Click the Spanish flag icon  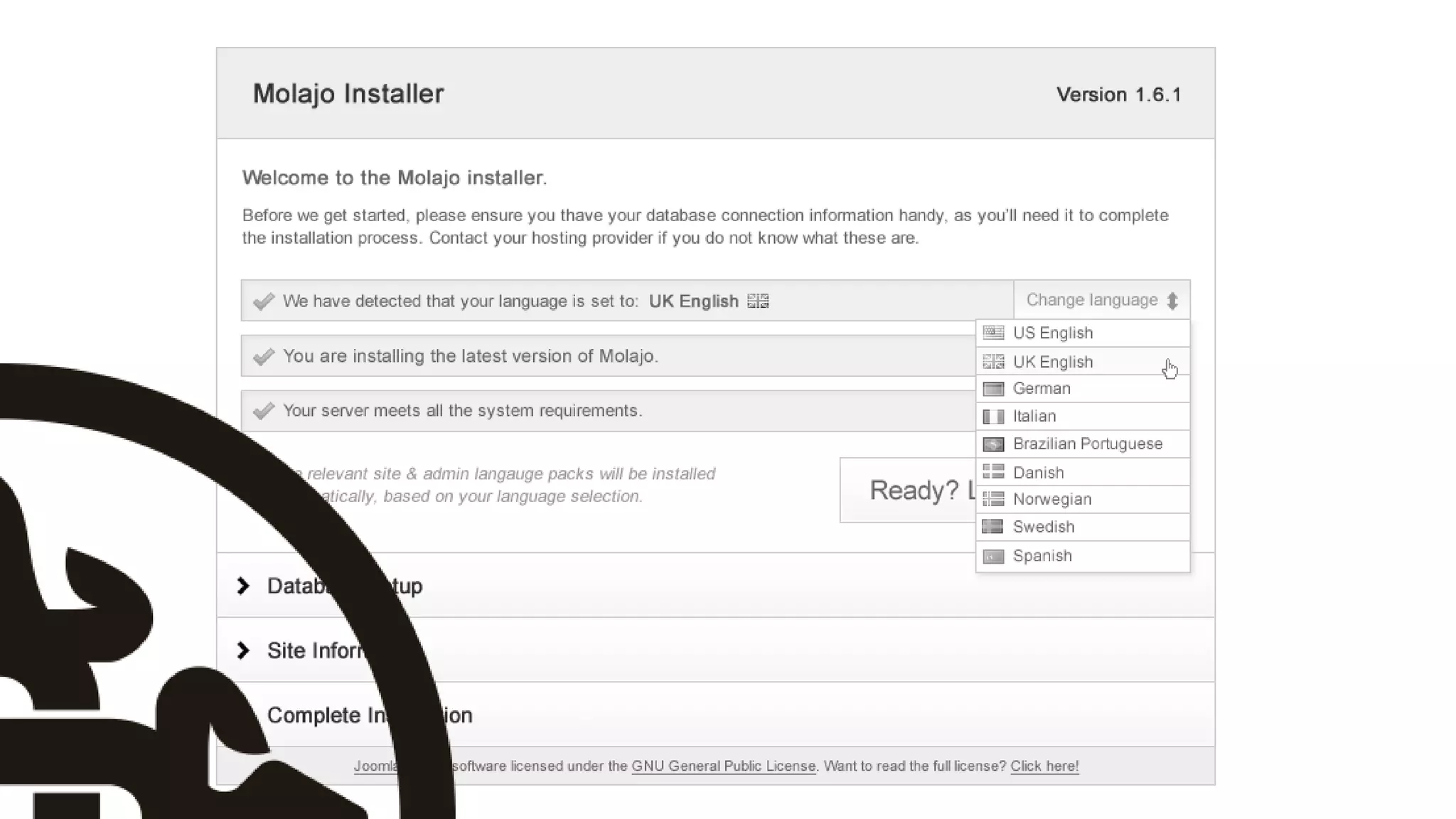[993, 556]
